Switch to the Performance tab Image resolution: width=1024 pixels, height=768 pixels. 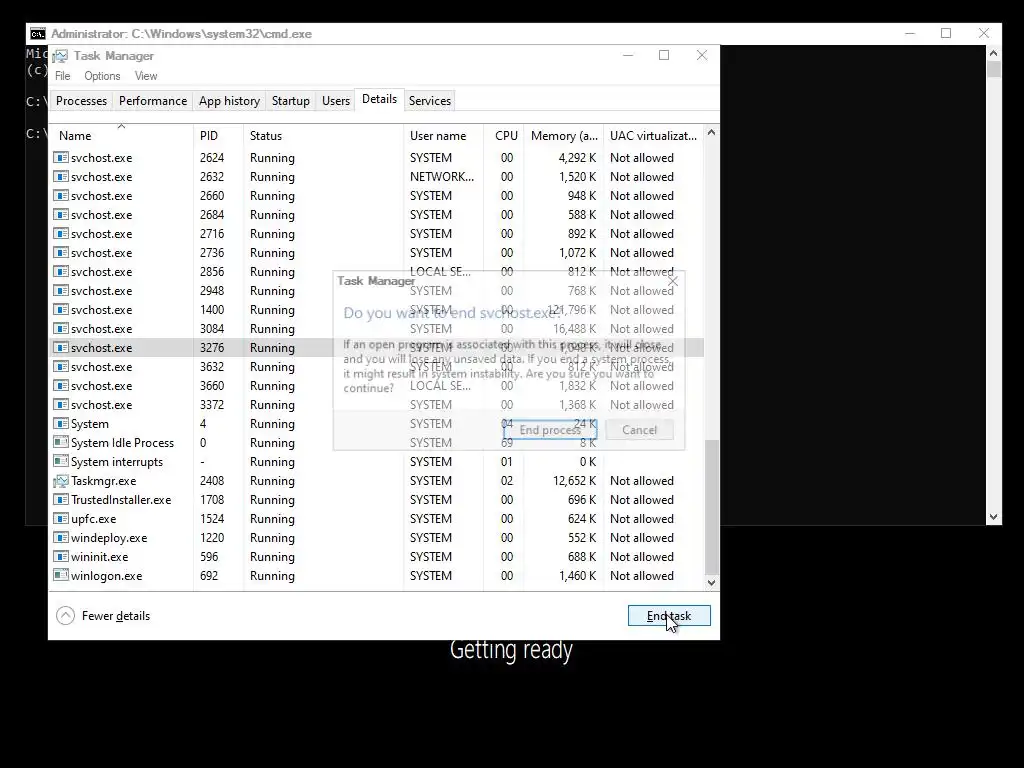(153, 101)
